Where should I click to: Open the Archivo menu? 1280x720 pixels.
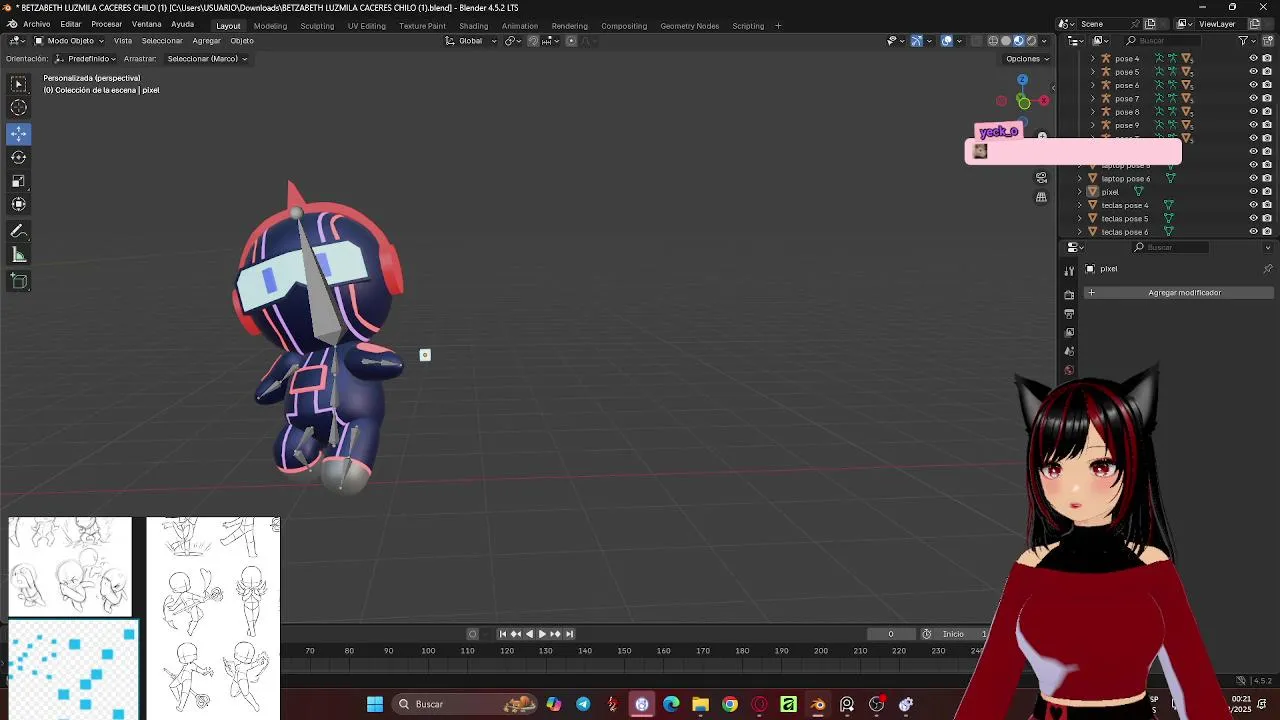tap(36, 24)
